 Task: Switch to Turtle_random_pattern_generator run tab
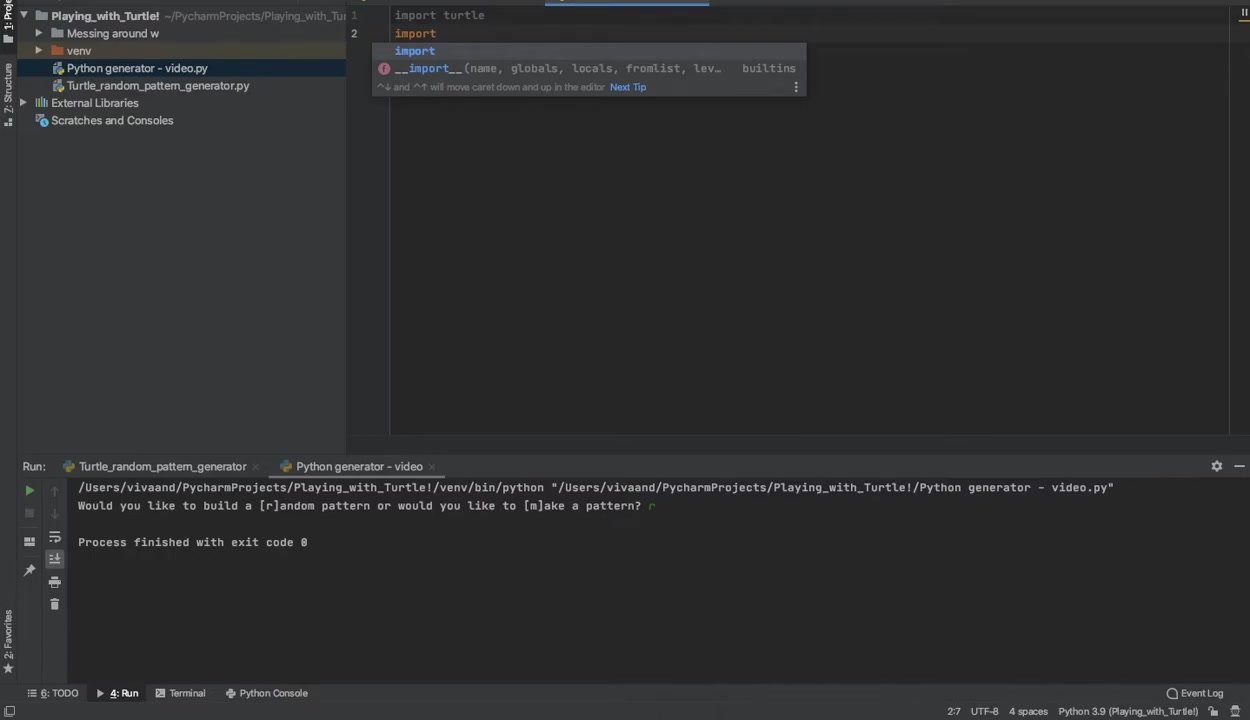(x=162, y=467)
